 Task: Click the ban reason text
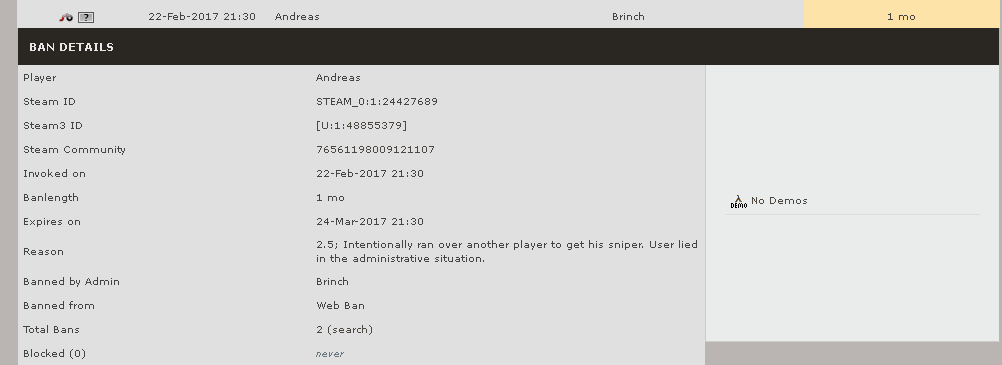tap(507, 251)
